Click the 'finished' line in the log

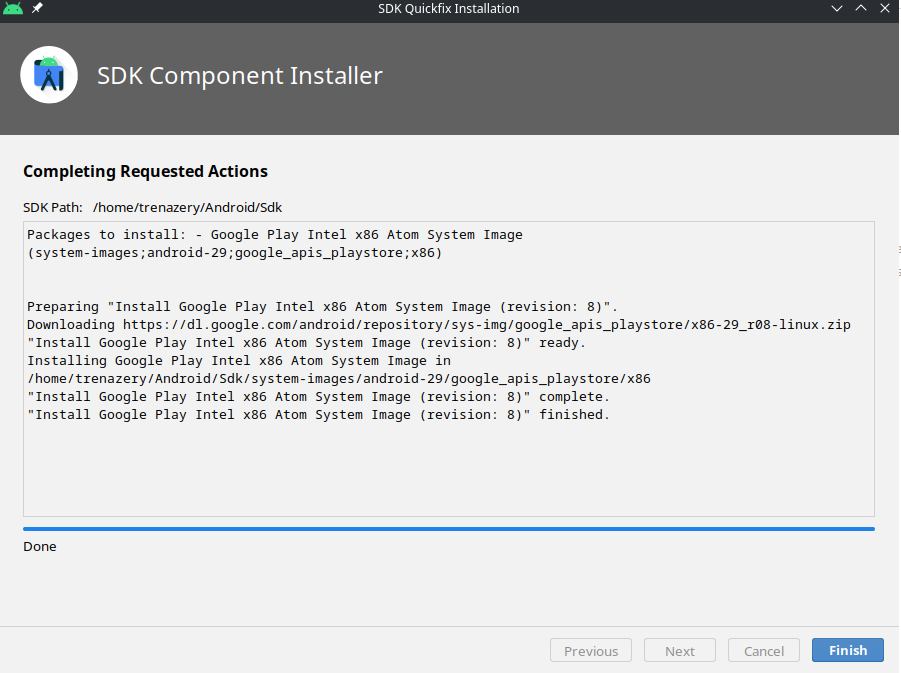318,415
